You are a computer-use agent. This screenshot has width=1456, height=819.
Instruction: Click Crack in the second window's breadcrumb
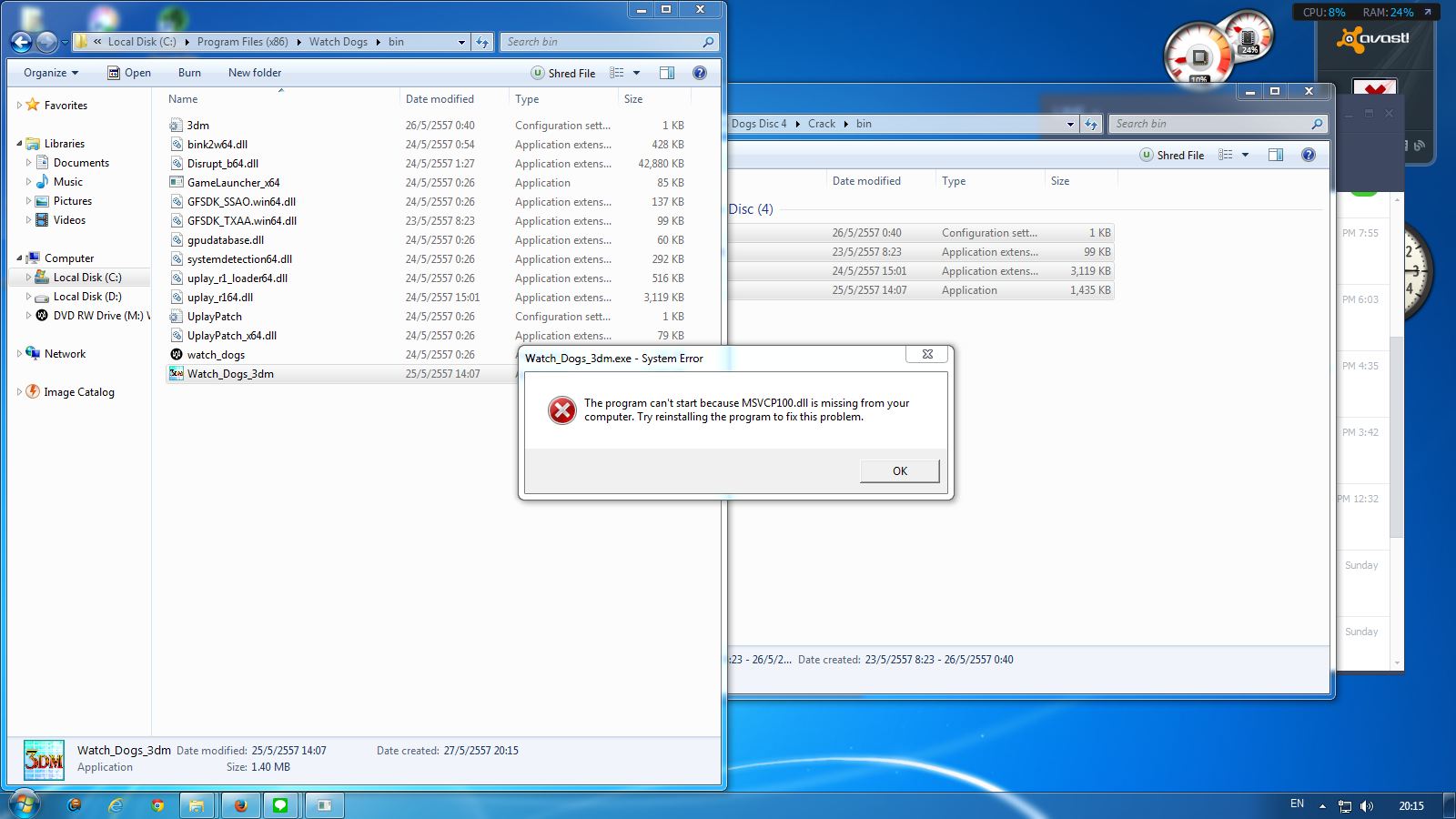(x=821, y=124)
